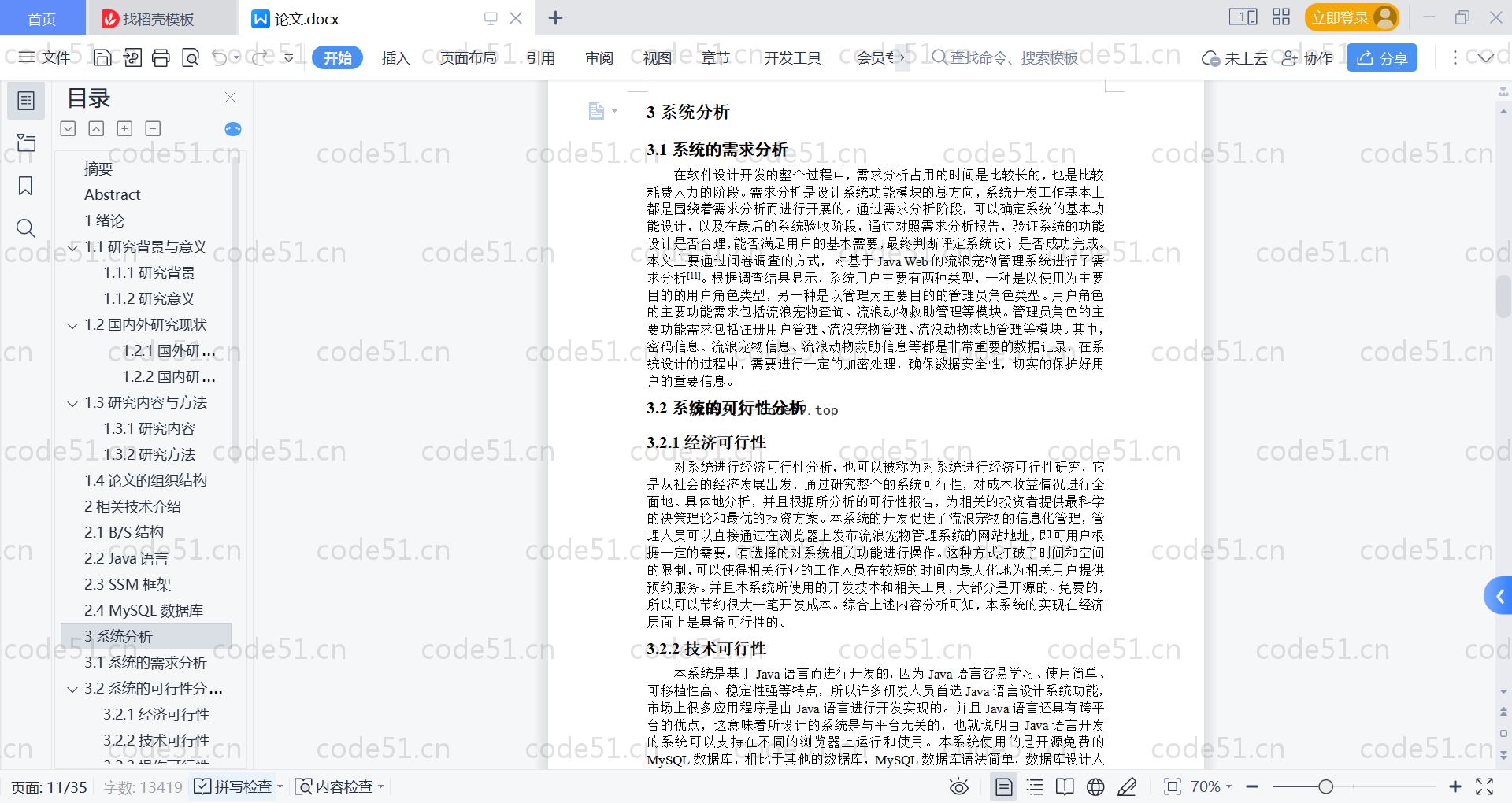
Task: Click the save icon in toolbar
Action: pyautogui.click(x=102, y=57)
